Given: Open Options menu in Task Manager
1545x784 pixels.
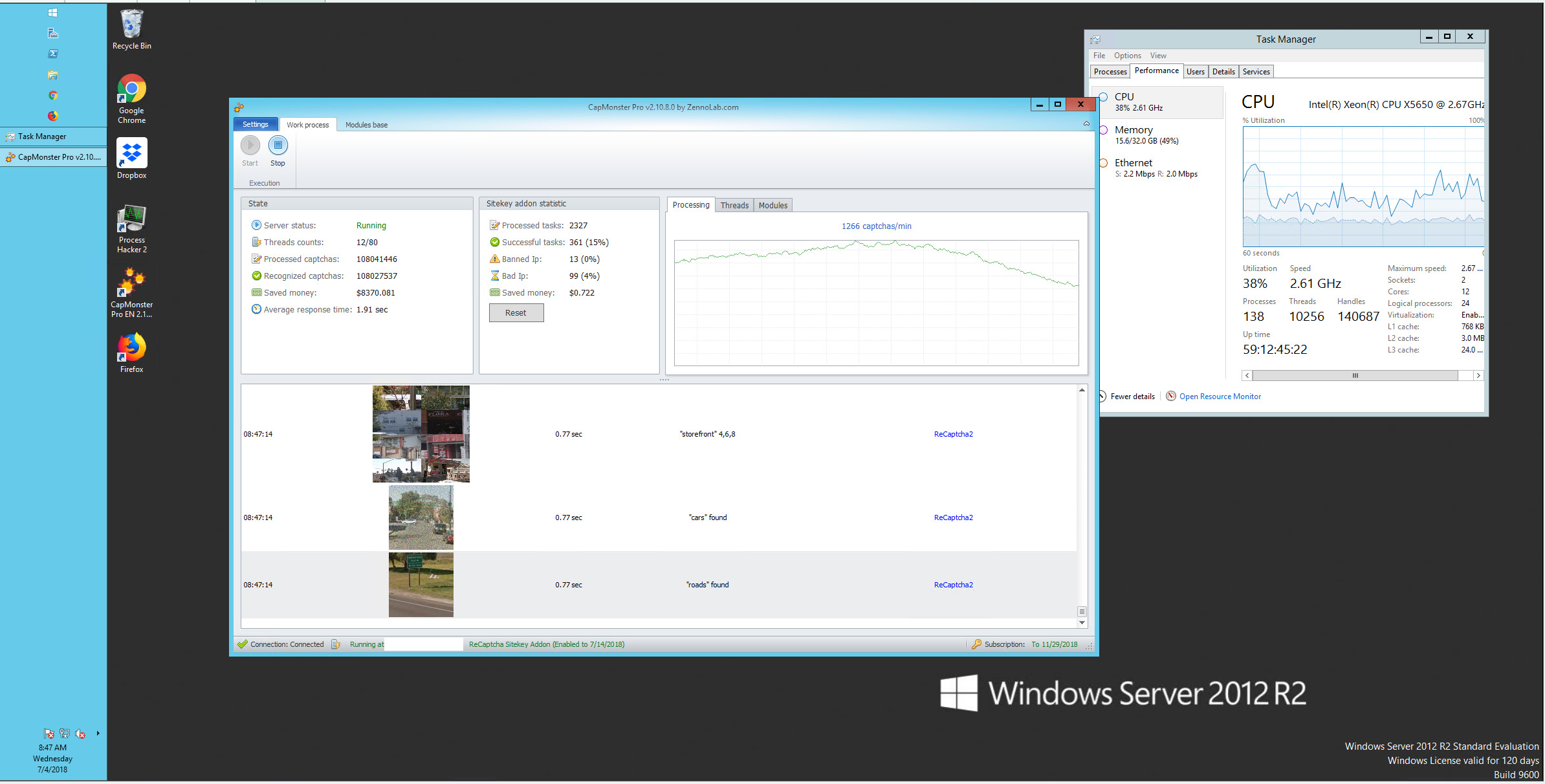Looking at the screenshot, I should [1128, 56].
